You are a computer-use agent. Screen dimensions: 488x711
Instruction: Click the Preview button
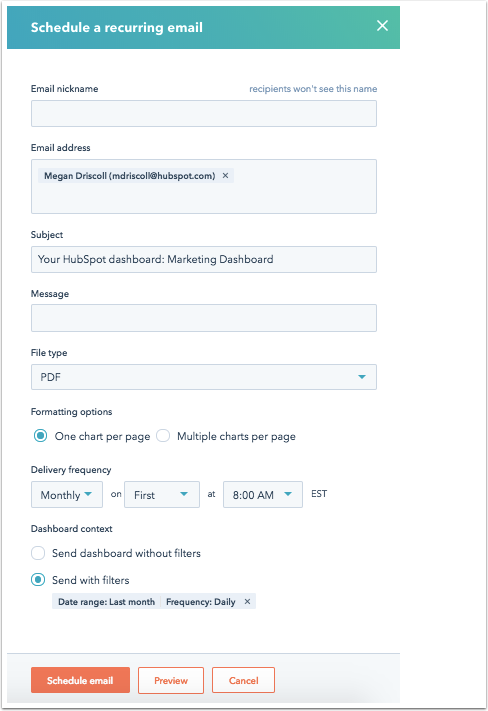tap(171, 680)
